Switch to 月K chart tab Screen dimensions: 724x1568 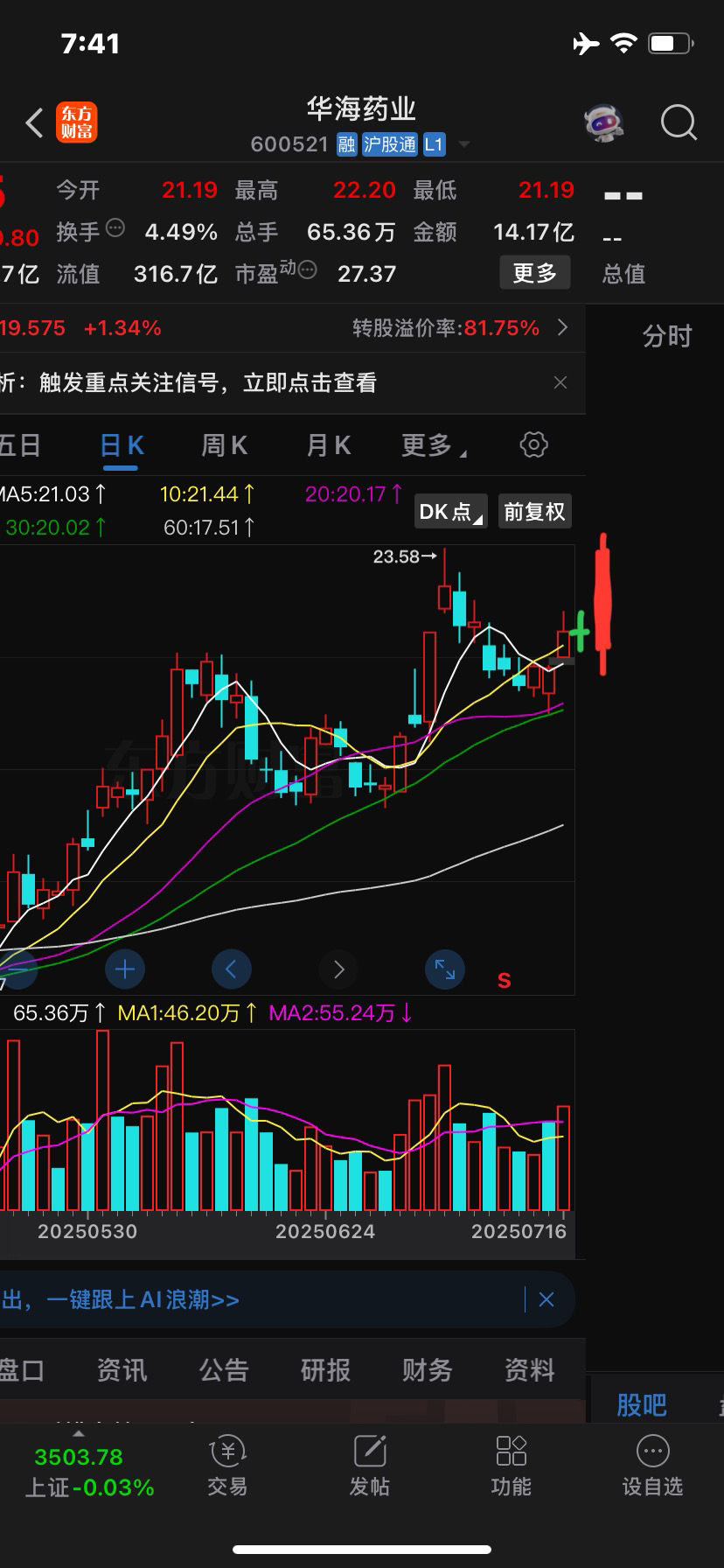328,445
